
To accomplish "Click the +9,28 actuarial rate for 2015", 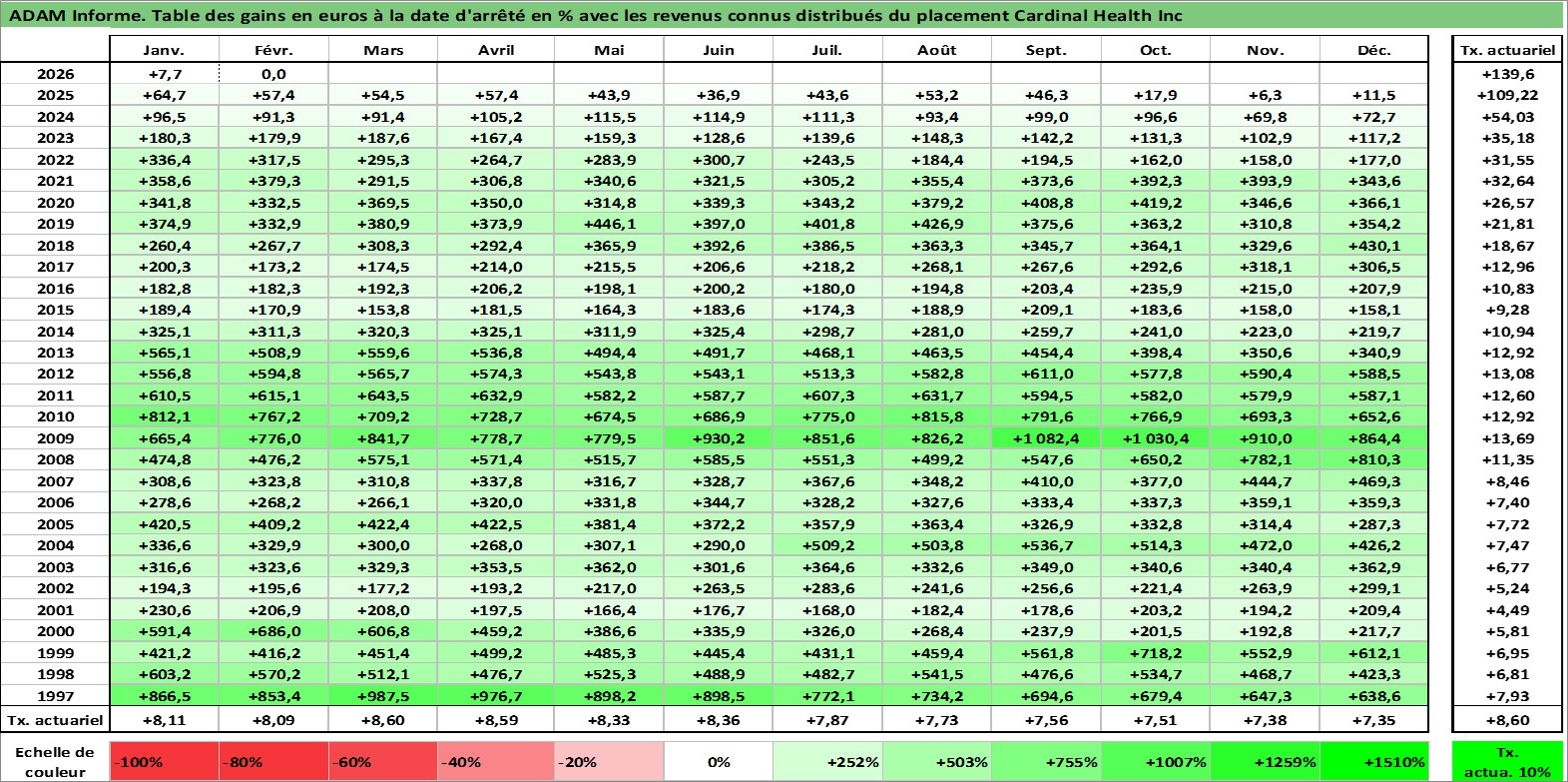I will (x=1507, y=310).
